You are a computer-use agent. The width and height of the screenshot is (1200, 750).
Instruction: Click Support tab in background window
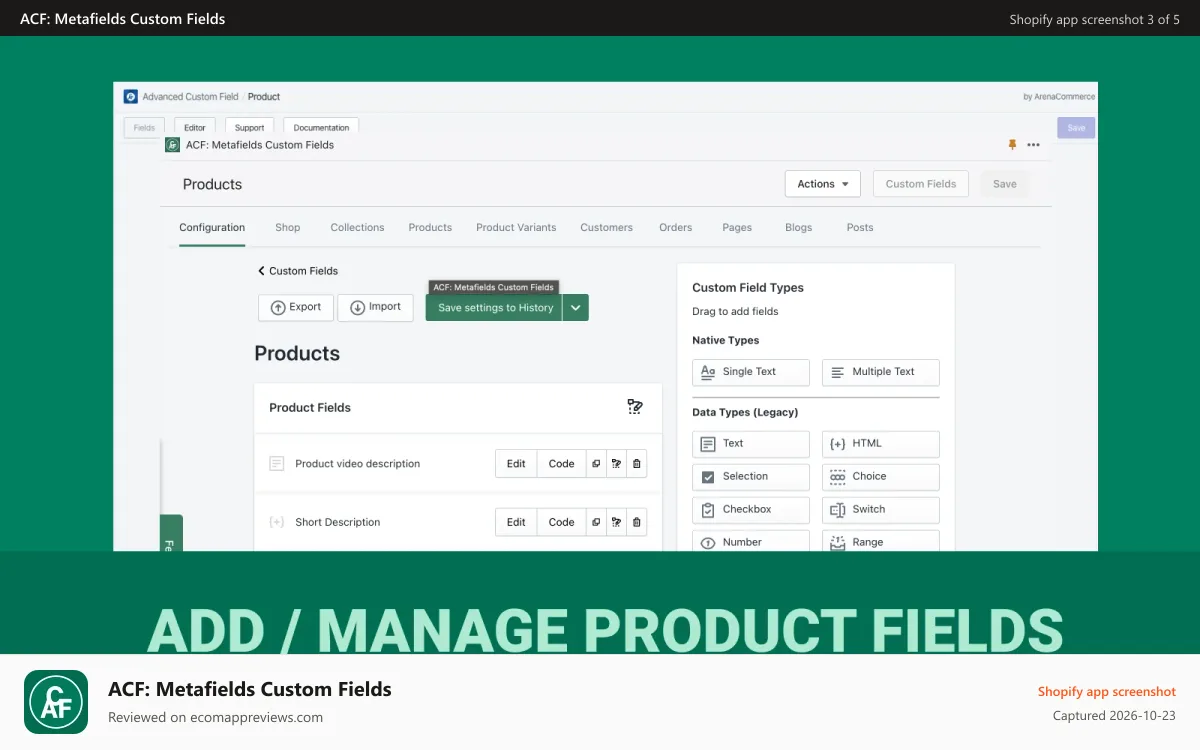250,128
